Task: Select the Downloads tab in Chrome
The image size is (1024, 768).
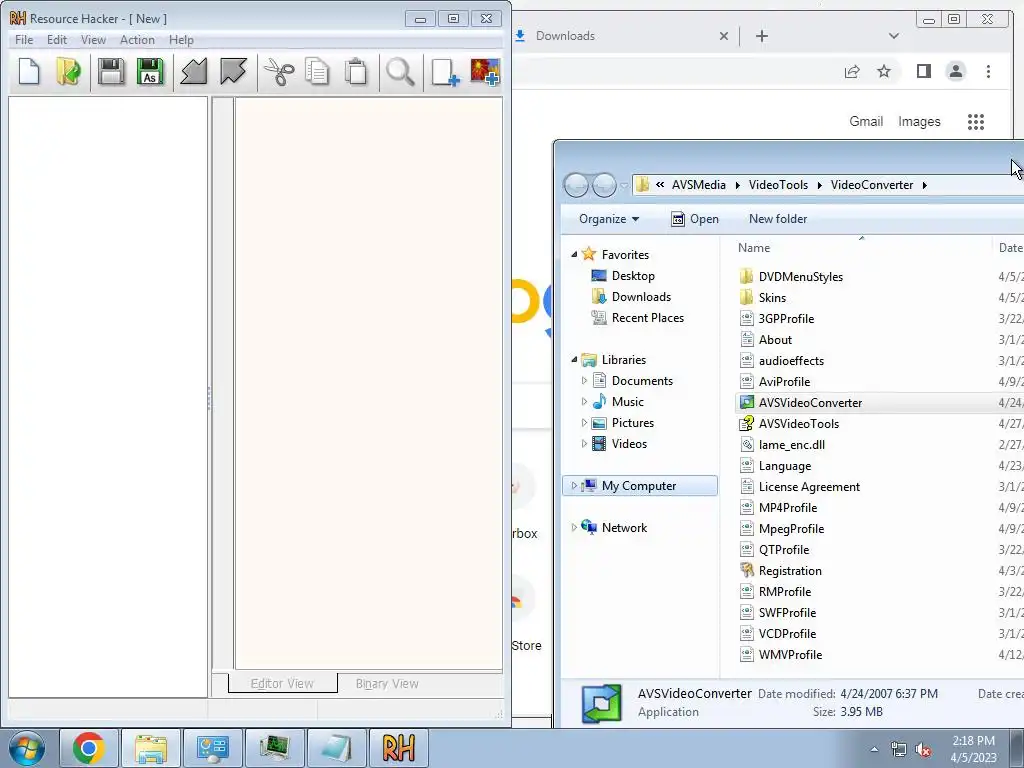Action: 565,36
